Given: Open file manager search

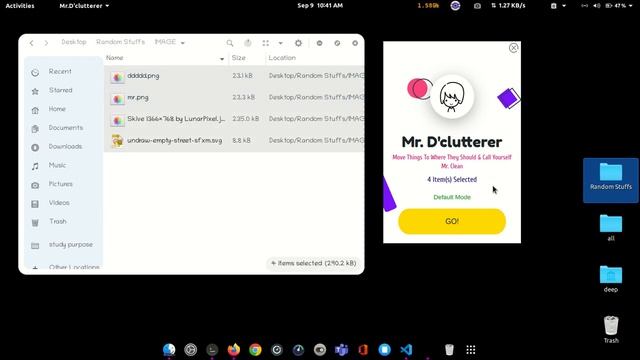Looking at the screenshot, I should [x=230, y=43].
